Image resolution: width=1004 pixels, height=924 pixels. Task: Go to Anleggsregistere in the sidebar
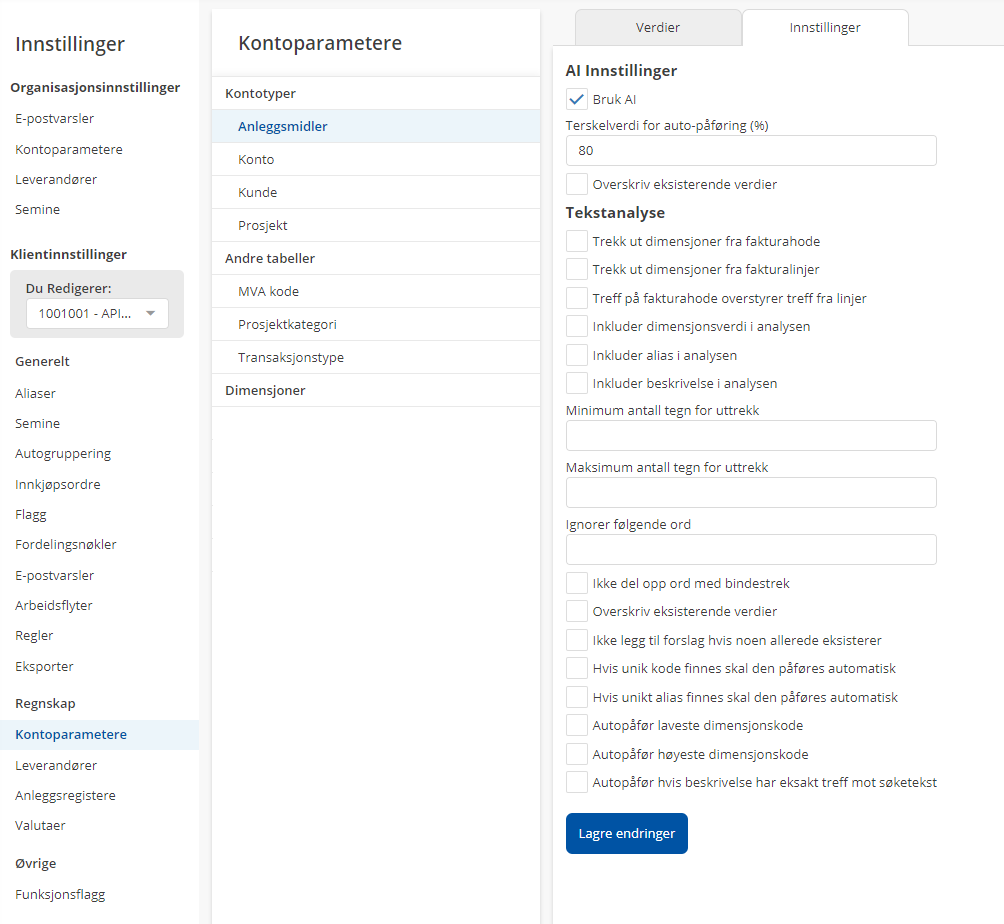[65, 796]
